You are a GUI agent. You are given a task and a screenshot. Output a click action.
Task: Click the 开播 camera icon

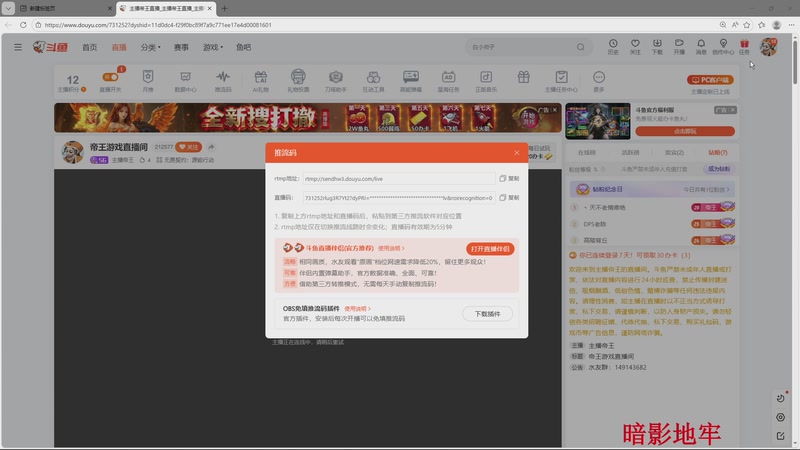tap(679, 47)
